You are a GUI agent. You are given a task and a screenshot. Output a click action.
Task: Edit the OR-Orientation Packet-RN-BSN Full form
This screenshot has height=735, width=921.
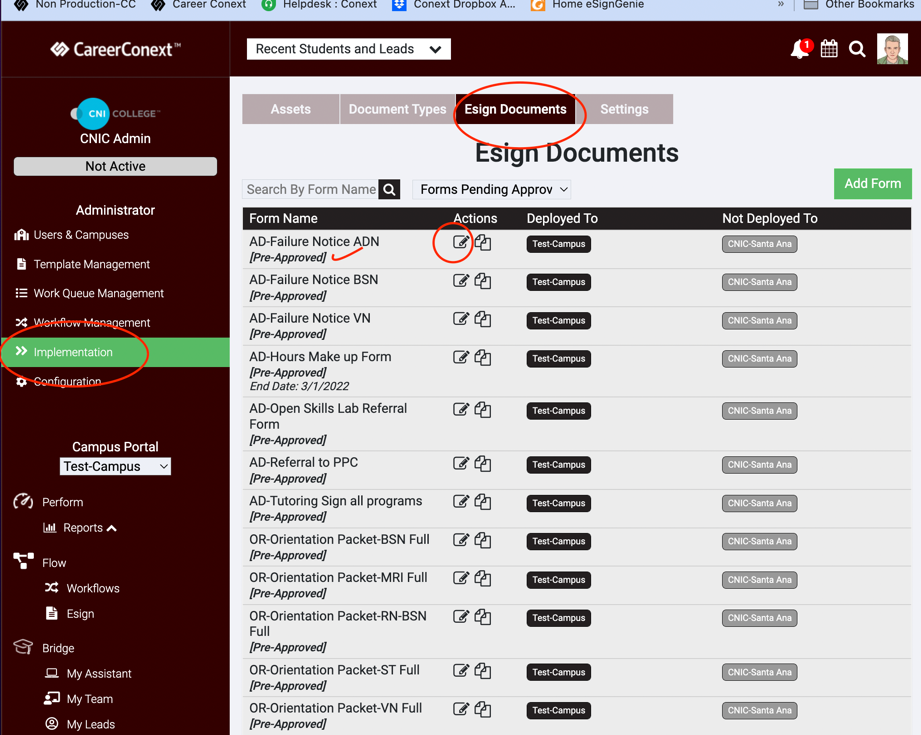(461, 617)
